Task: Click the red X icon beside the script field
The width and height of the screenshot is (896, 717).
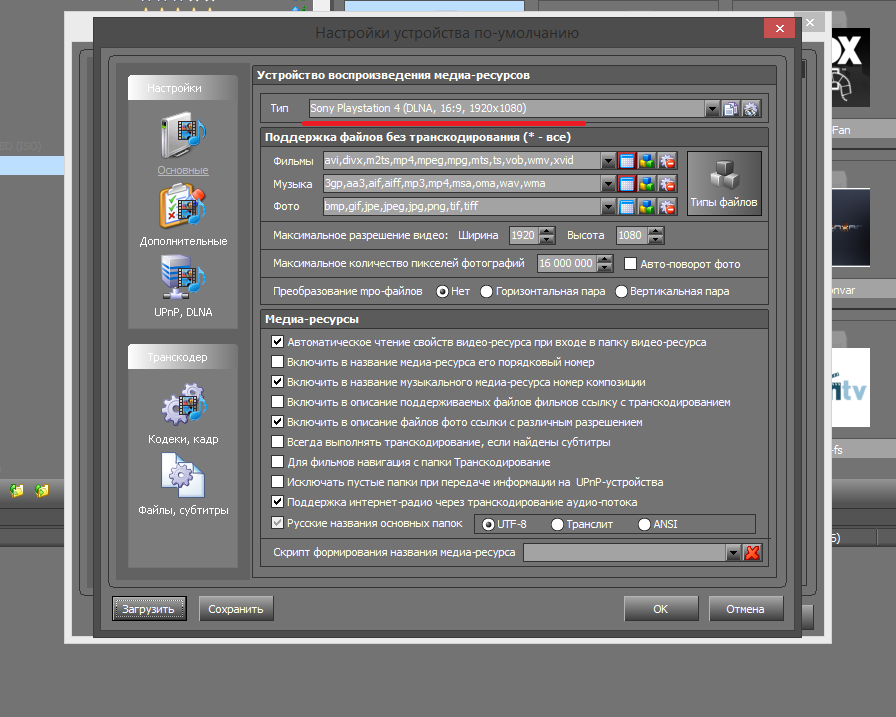Action: coord(753,553)
